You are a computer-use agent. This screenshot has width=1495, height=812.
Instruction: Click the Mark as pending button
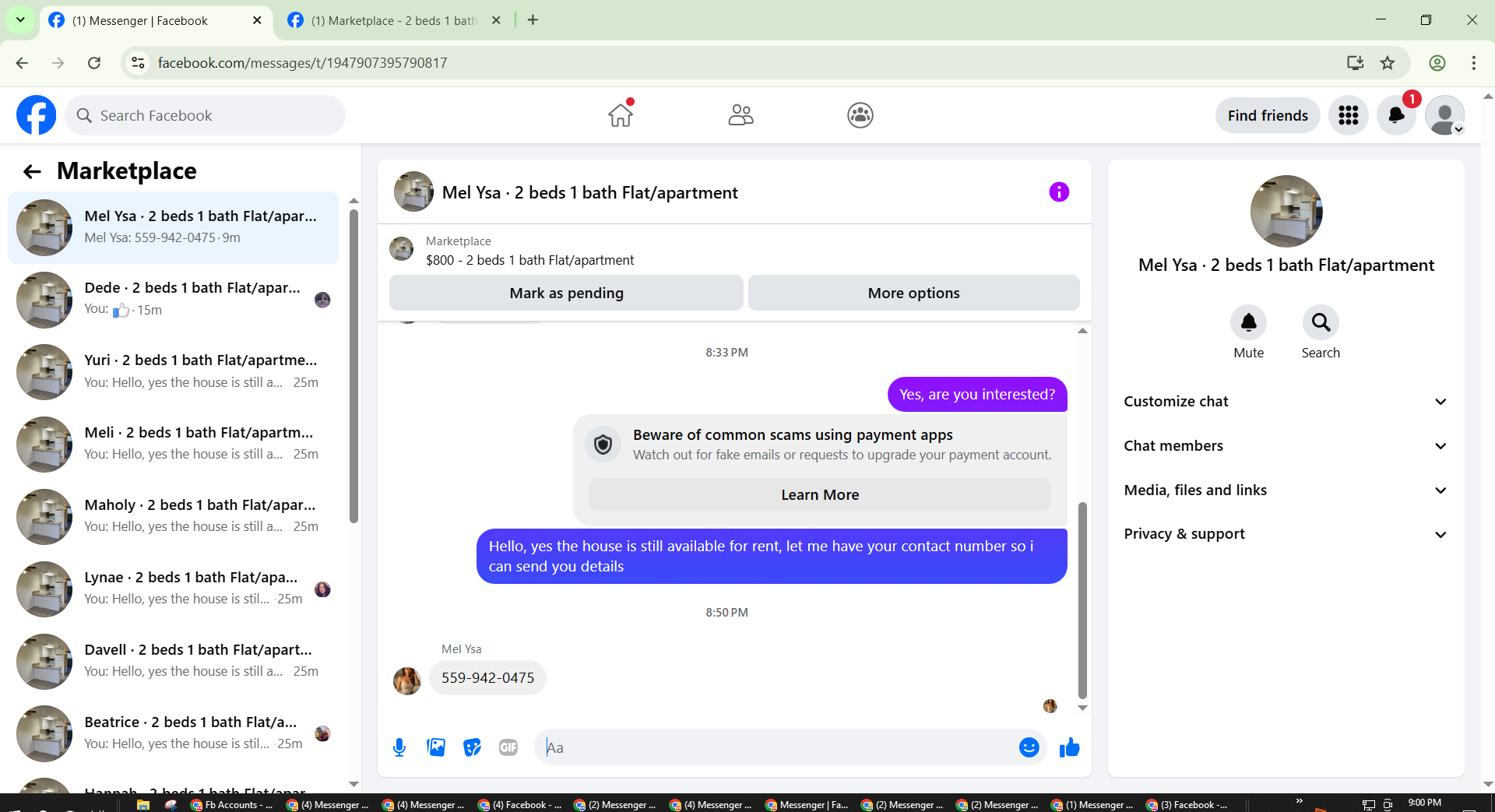566,294
